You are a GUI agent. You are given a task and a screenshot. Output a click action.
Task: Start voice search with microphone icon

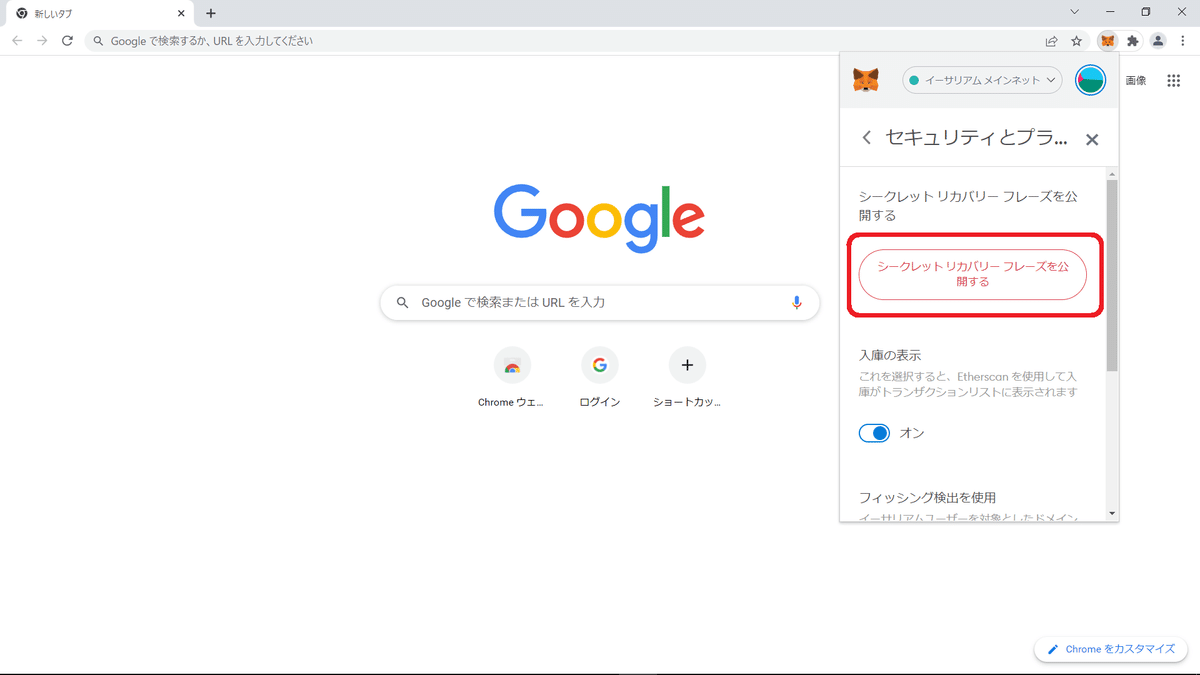click(797, 302)
